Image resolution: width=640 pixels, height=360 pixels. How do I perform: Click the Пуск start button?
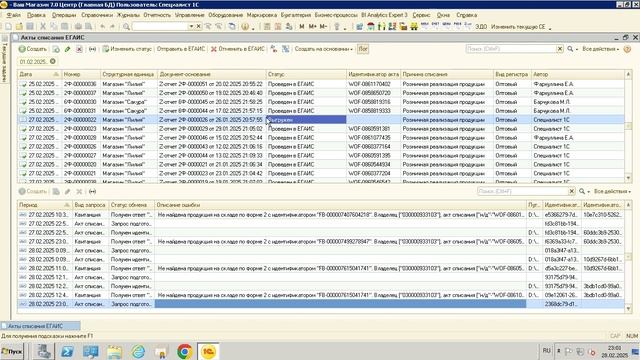click(12, 351)
